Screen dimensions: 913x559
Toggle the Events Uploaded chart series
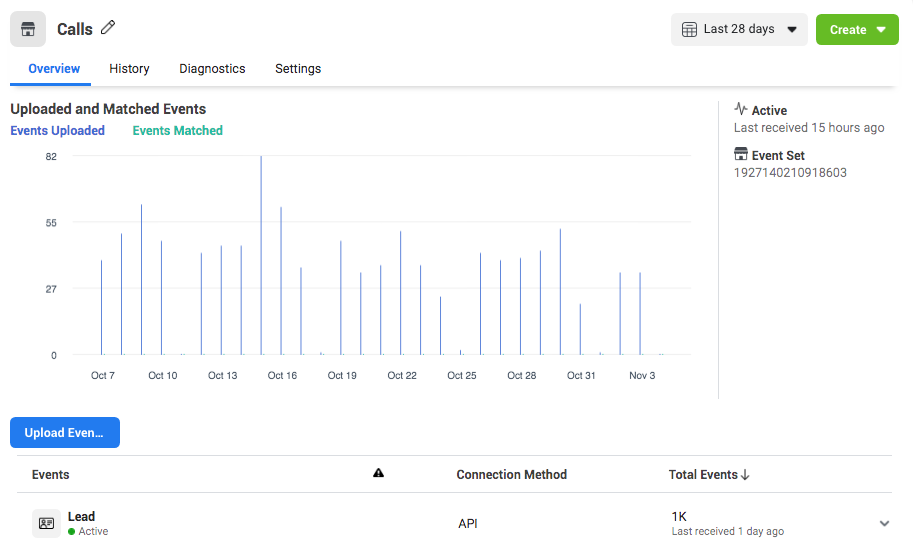pos(58,130)
